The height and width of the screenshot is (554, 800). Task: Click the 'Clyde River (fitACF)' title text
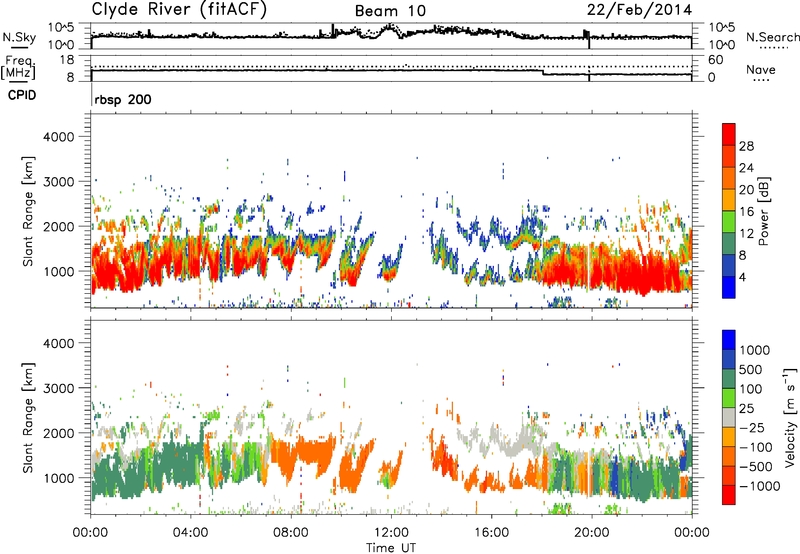click(x=179, y=9)
